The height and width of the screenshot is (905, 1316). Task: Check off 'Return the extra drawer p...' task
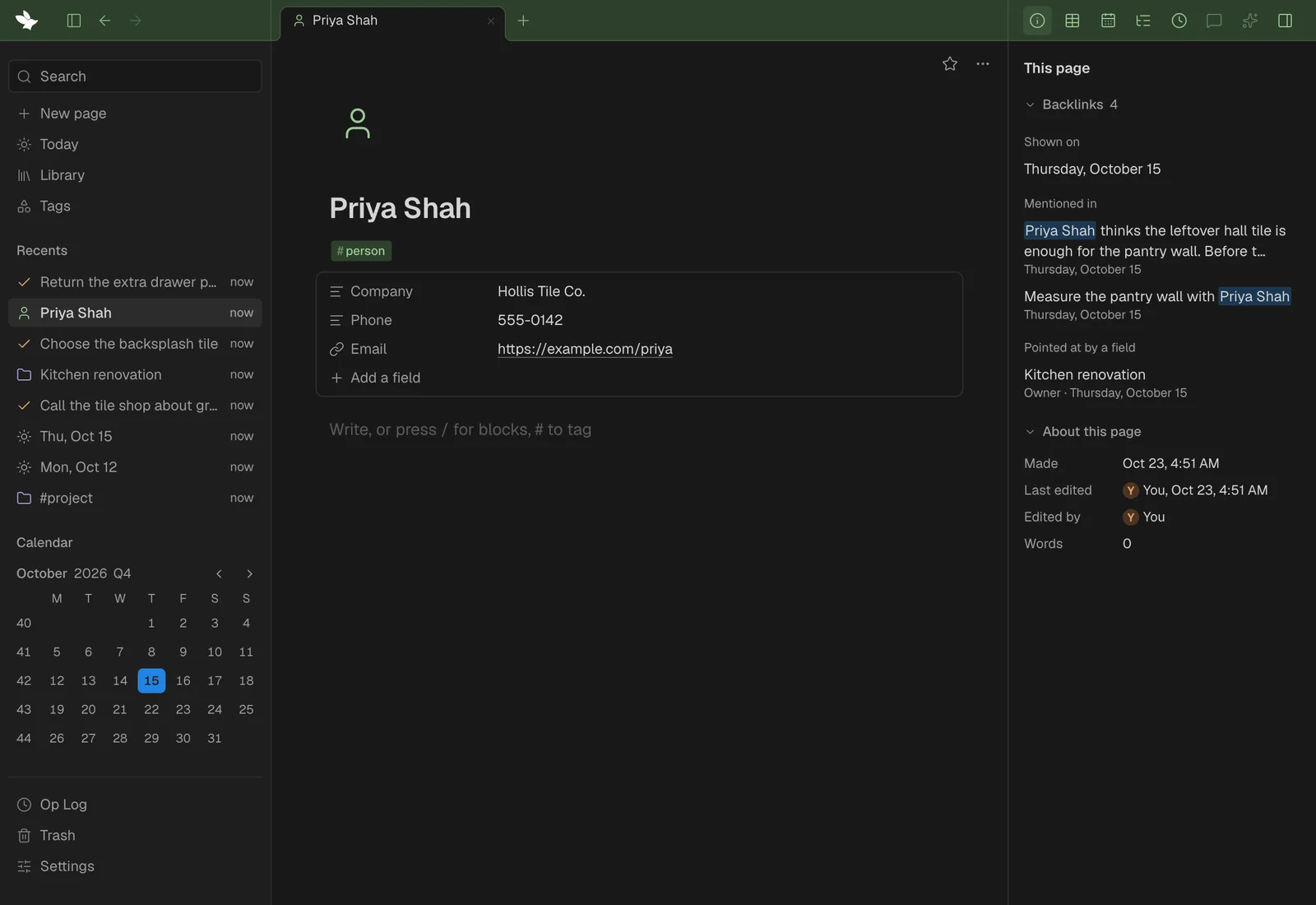(24, 282)
